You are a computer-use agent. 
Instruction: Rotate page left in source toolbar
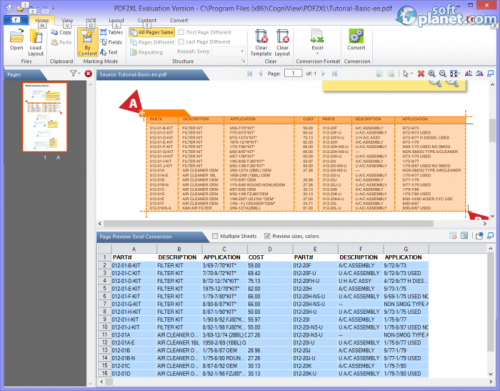pos(468,73)
